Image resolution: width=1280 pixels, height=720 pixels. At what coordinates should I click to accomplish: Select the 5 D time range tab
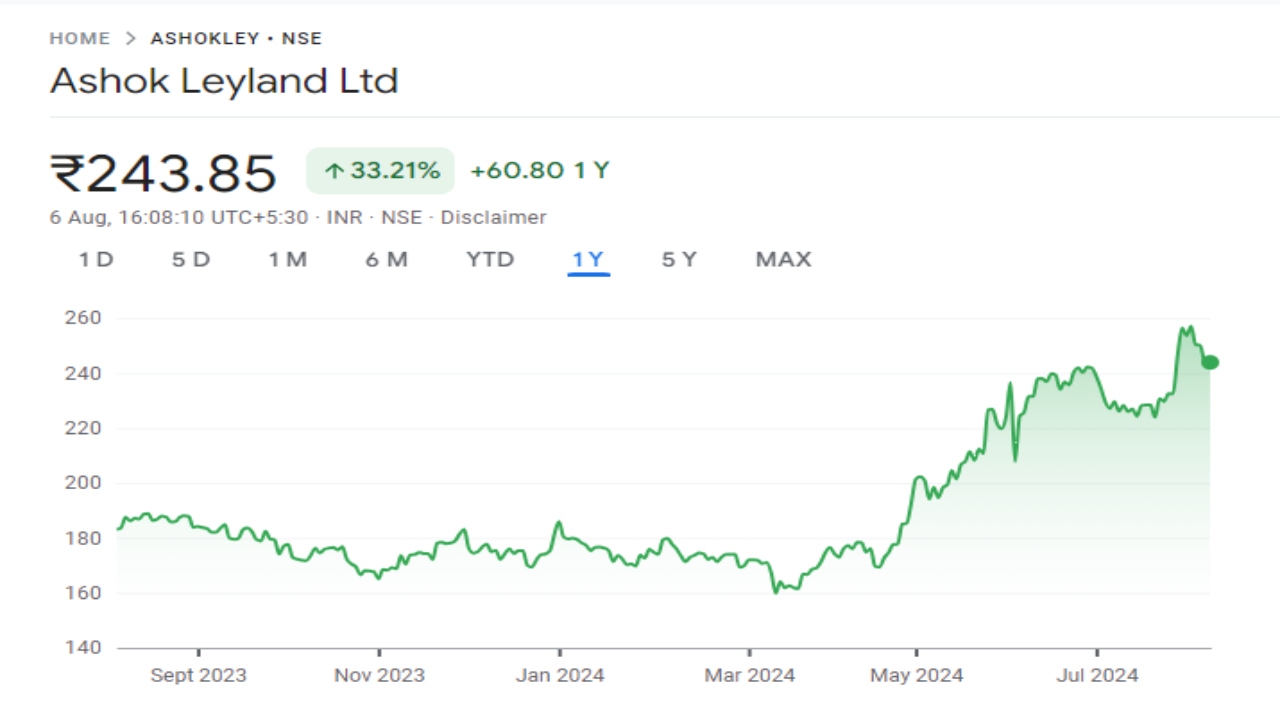coord(191,260)
